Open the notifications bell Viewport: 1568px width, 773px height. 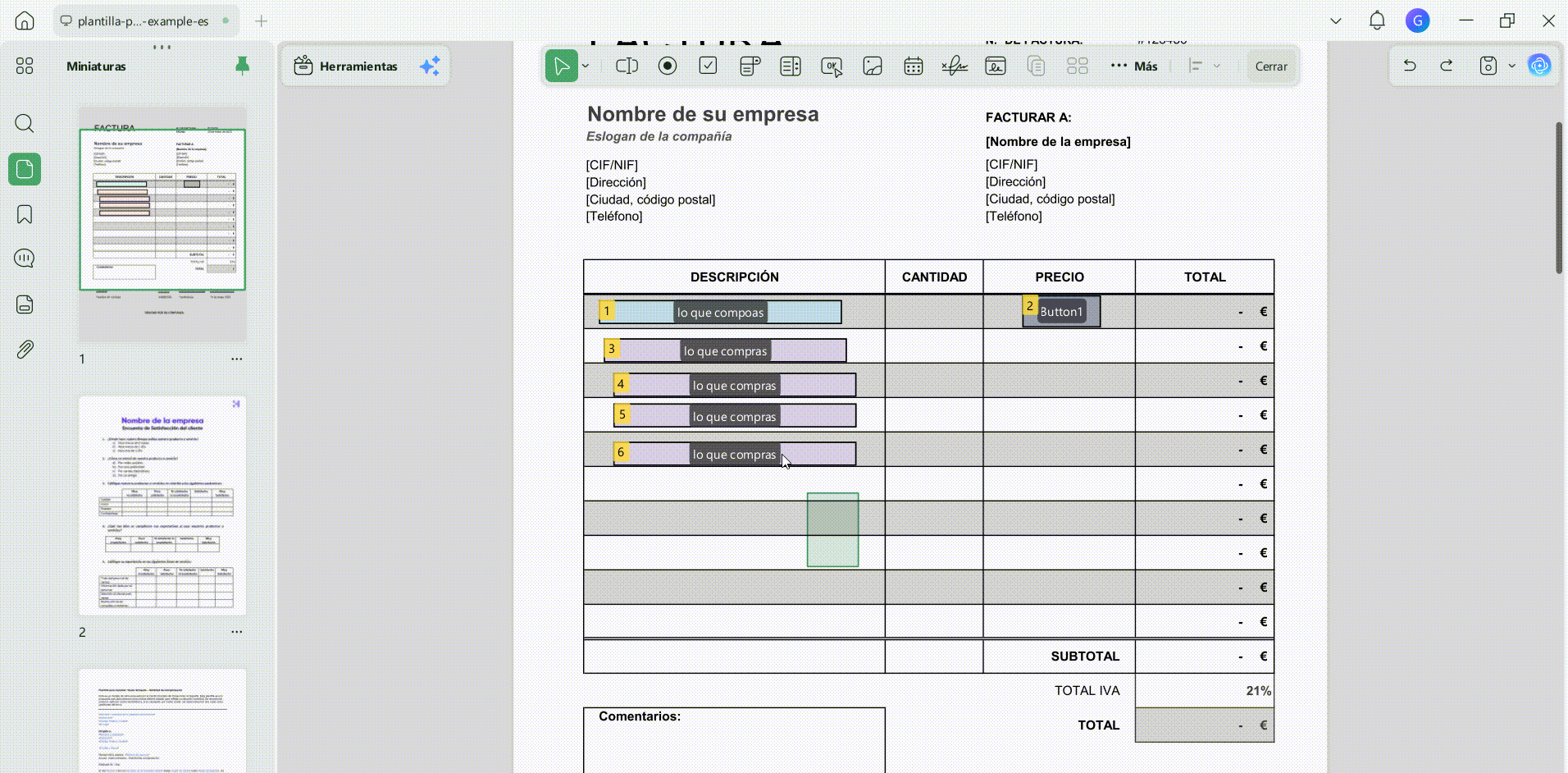(1377, 21)
